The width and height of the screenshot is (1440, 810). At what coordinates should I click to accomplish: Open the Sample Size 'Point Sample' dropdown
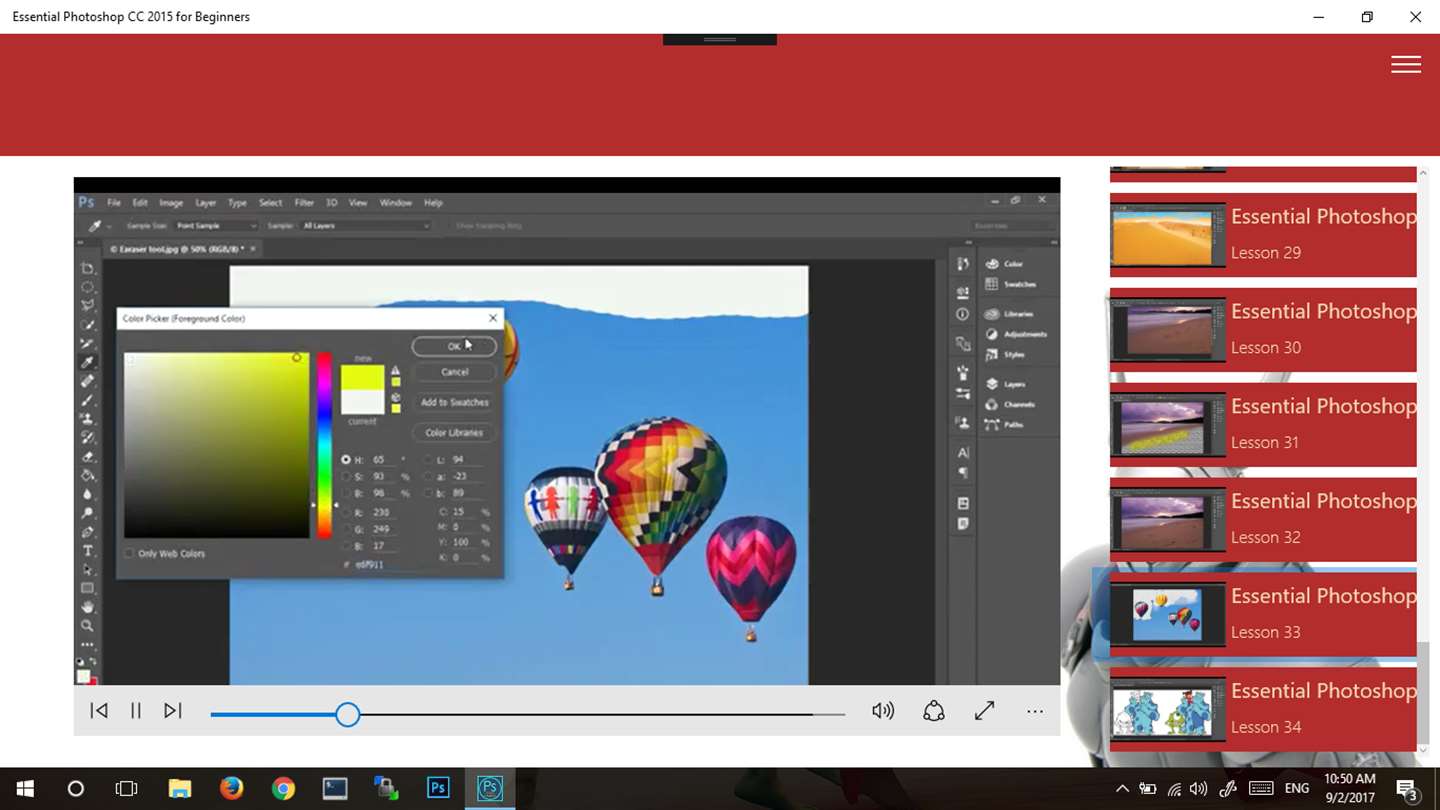(216, 226)
